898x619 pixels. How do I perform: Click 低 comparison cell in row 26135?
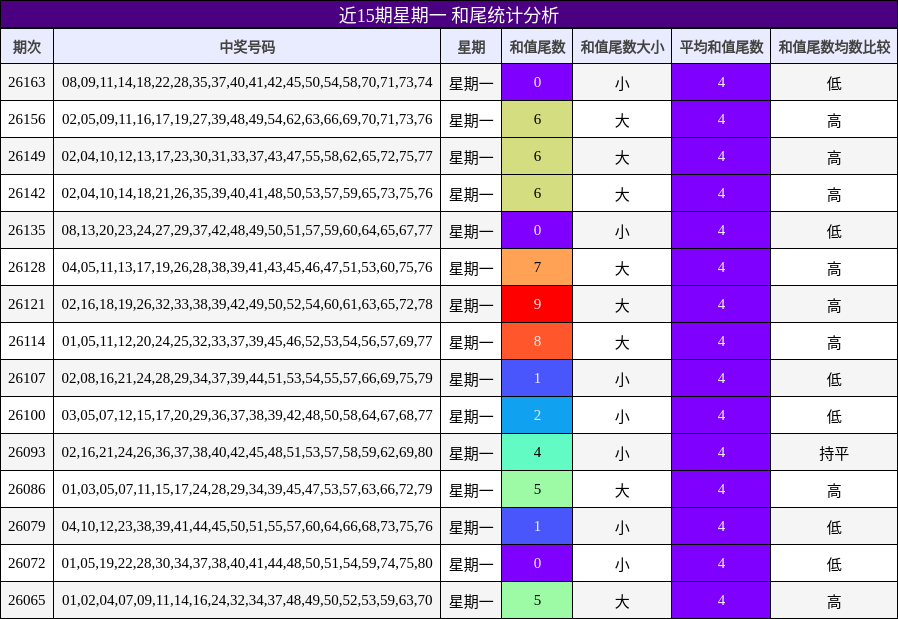coord(834,230)
